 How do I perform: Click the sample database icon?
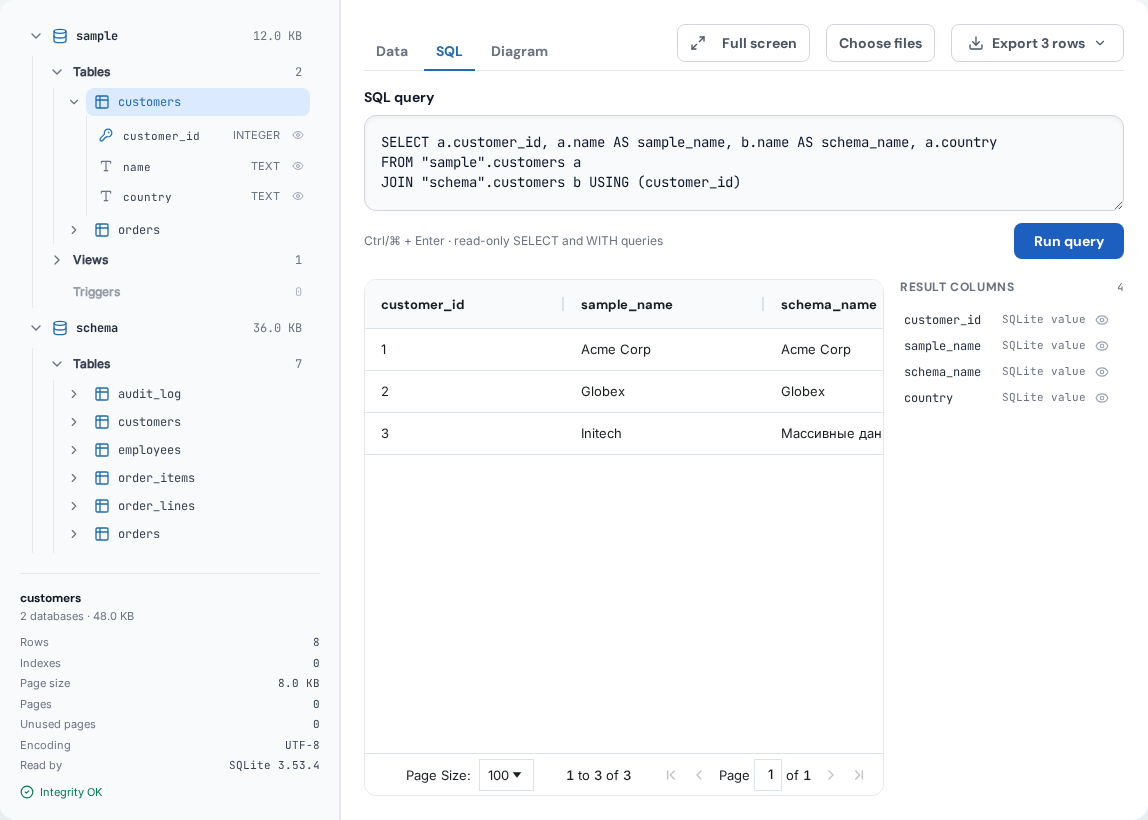pos(60,36)
